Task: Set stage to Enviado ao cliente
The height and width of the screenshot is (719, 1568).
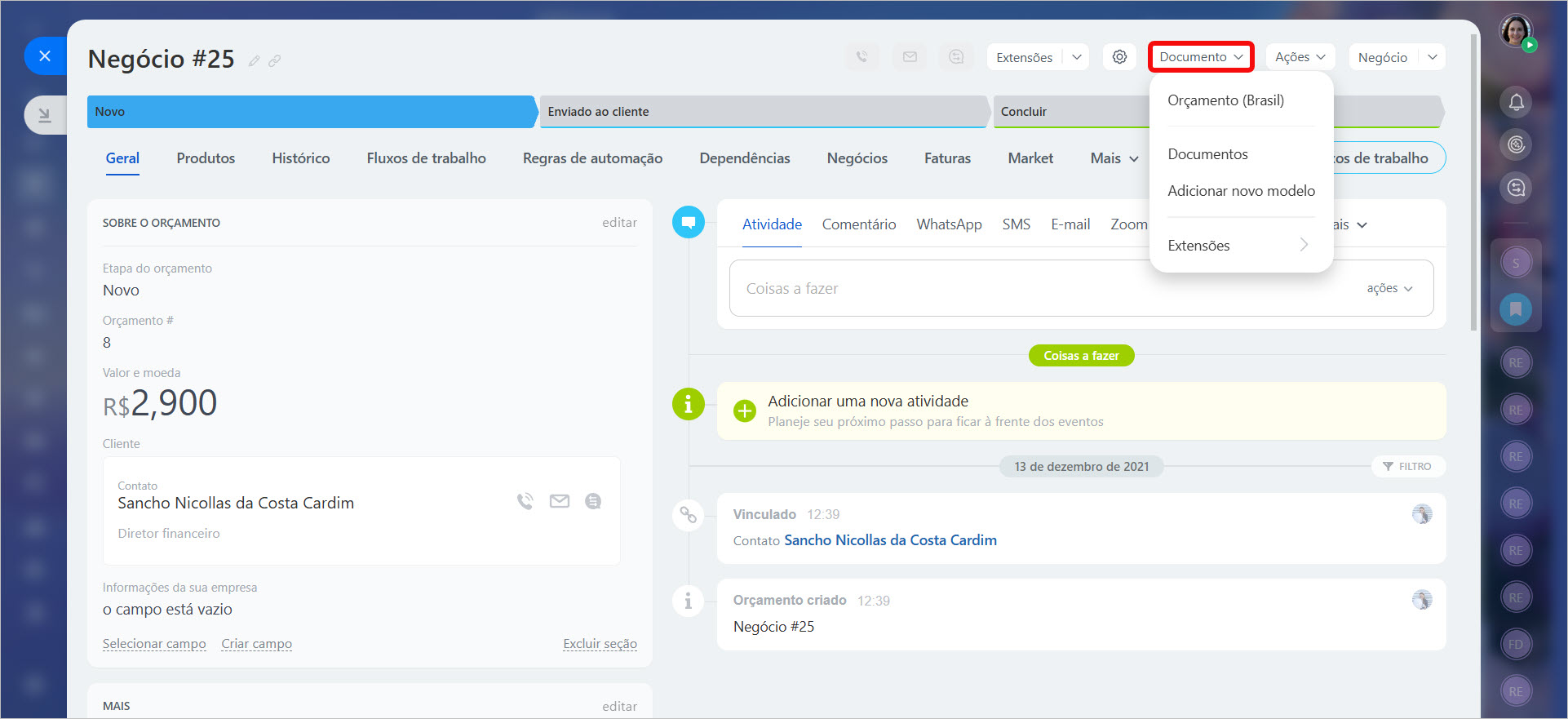Action: point(764,112)
